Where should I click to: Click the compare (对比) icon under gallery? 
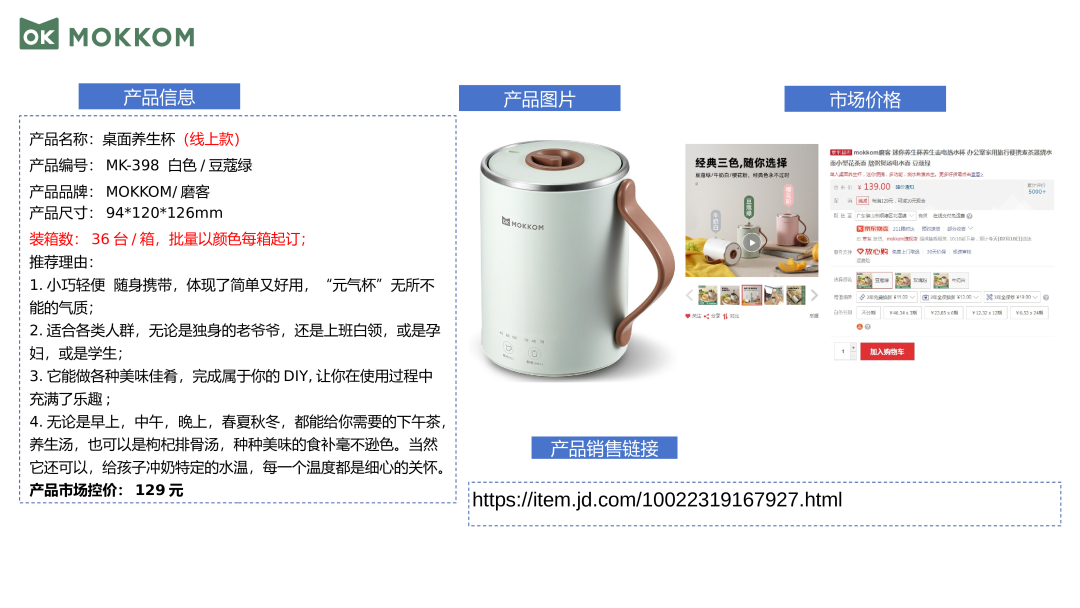725,316
